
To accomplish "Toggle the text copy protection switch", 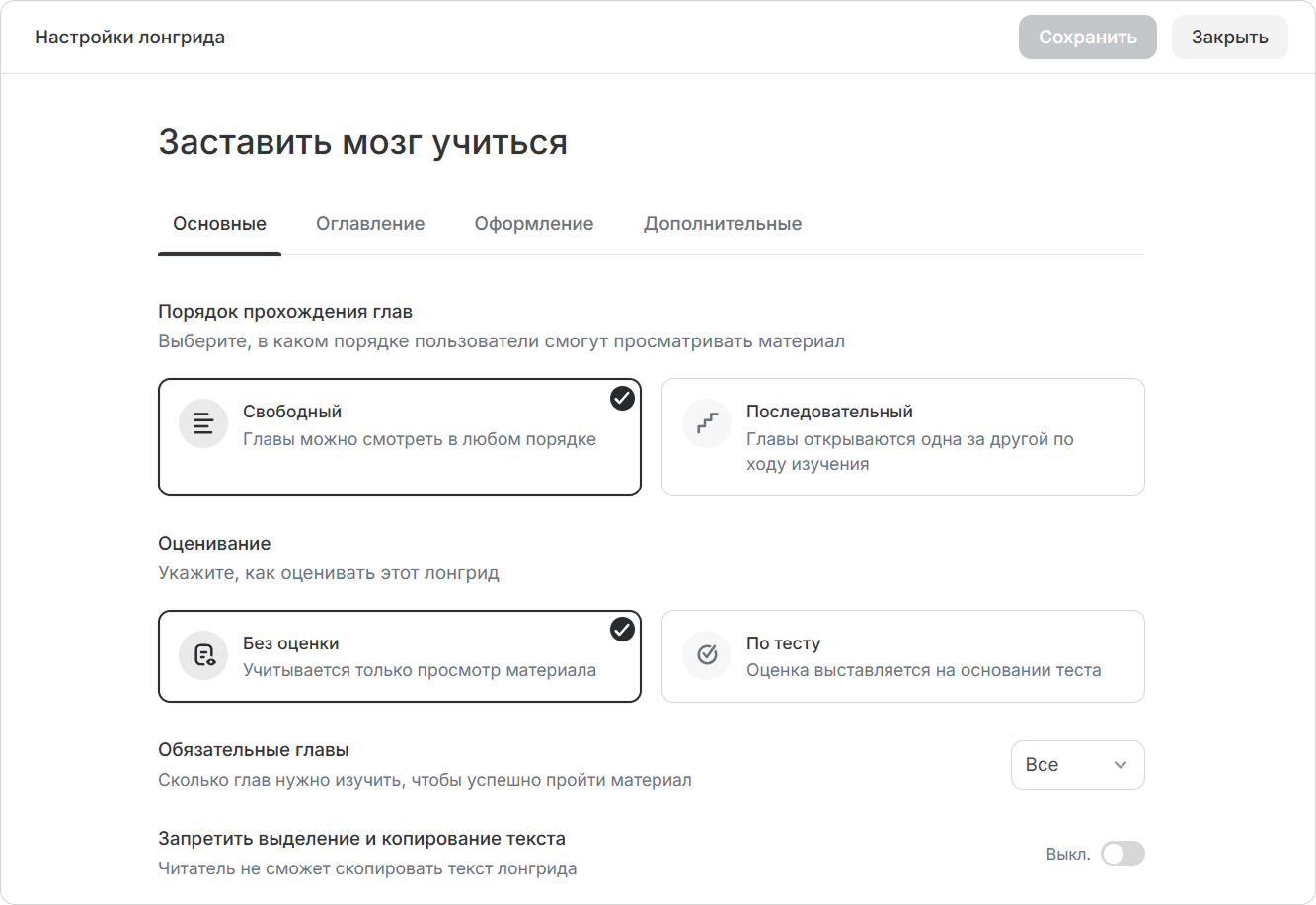I will (x=1122, y=854).
